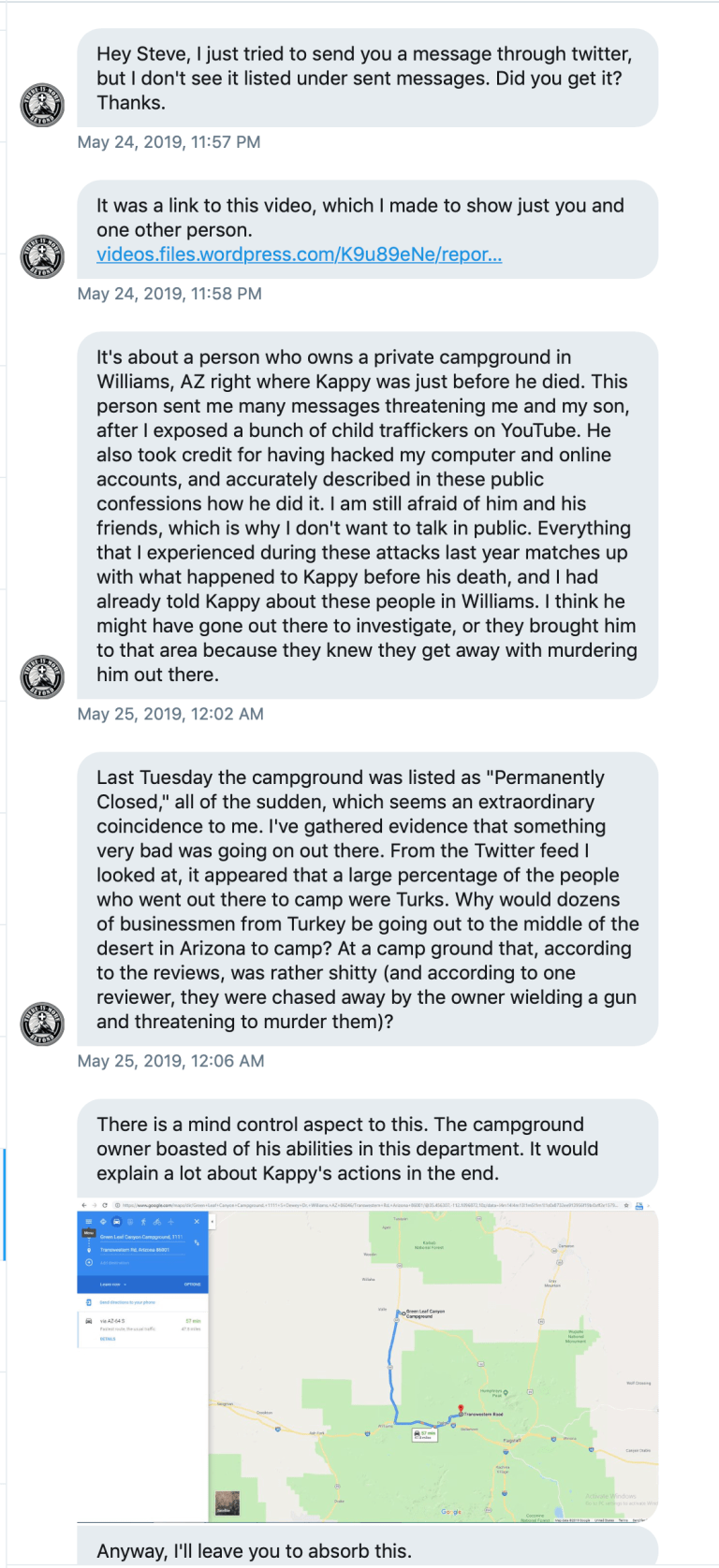Click 'Send directions to your phone'
This screenshot has height=1568, width=719.
click(127, 1302)
